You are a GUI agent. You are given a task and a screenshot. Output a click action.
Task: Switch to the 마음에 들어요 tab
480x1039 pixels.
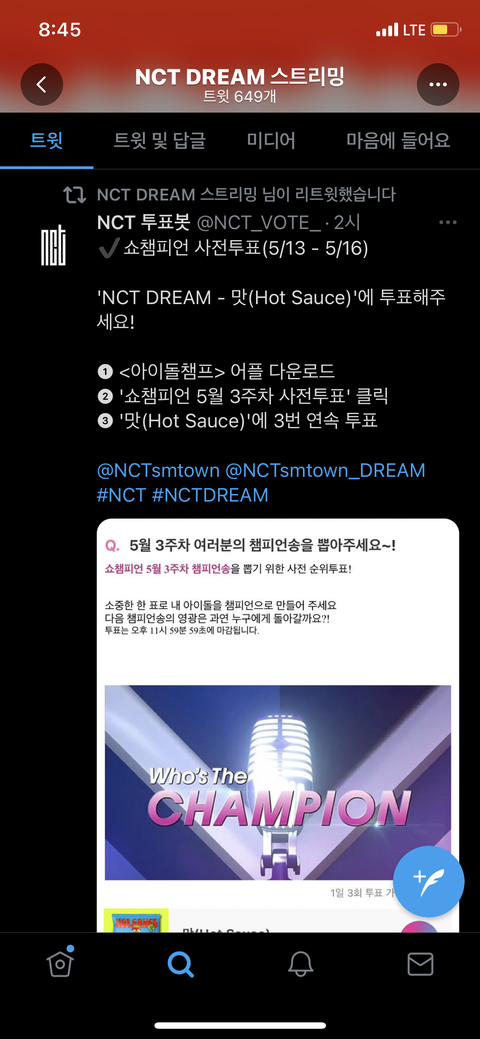coord(398,140)
